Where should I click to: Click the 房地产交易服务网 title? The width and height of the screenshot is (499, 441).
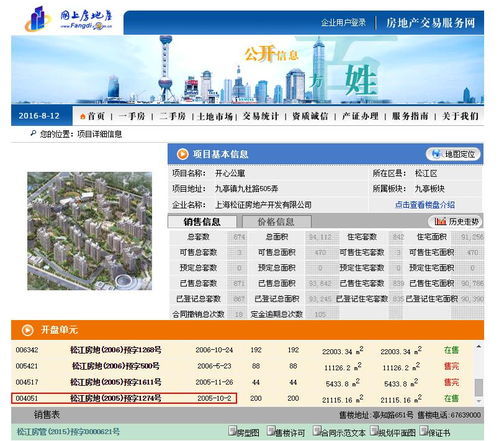coord(430,23)
